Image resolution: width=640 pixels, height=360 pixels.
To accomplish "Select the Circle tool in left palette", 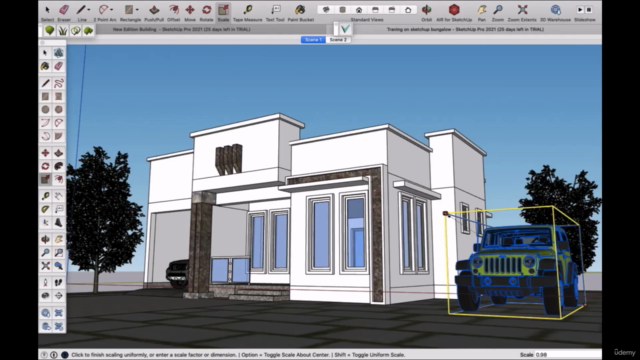I will point(45,109).
